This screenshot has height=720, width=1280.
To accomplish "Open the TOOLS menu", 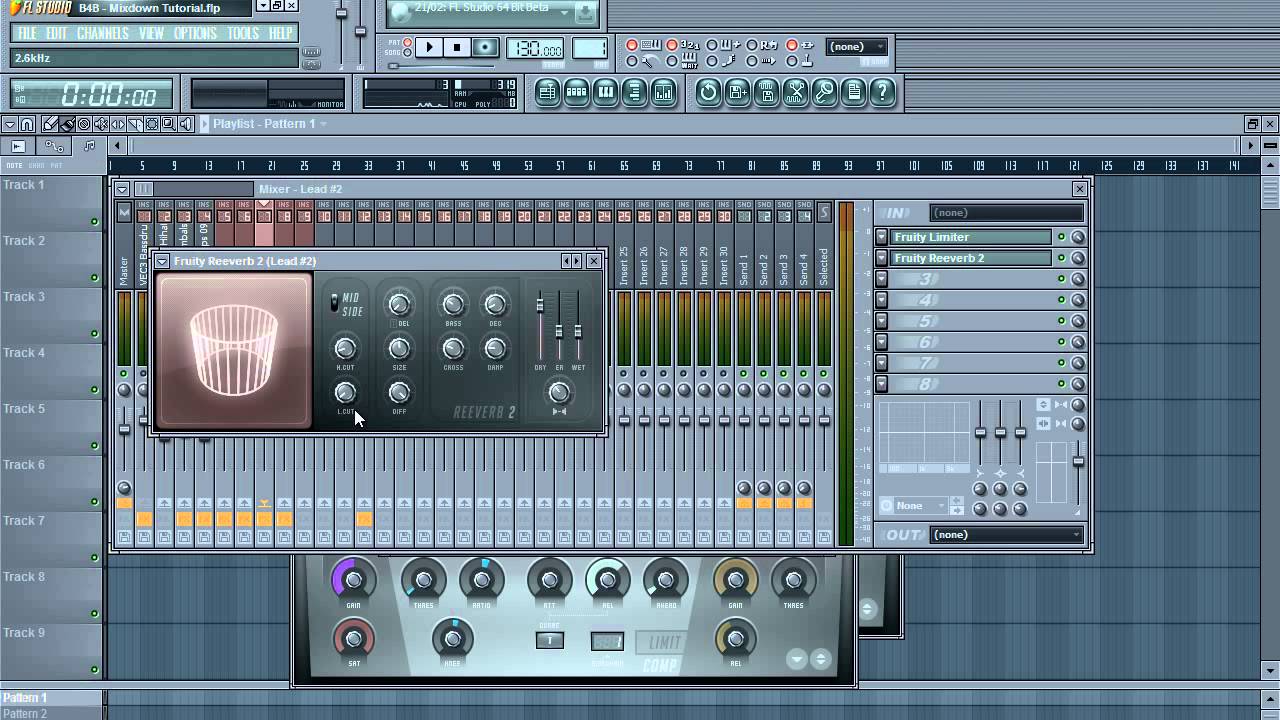I will (243, 33).
